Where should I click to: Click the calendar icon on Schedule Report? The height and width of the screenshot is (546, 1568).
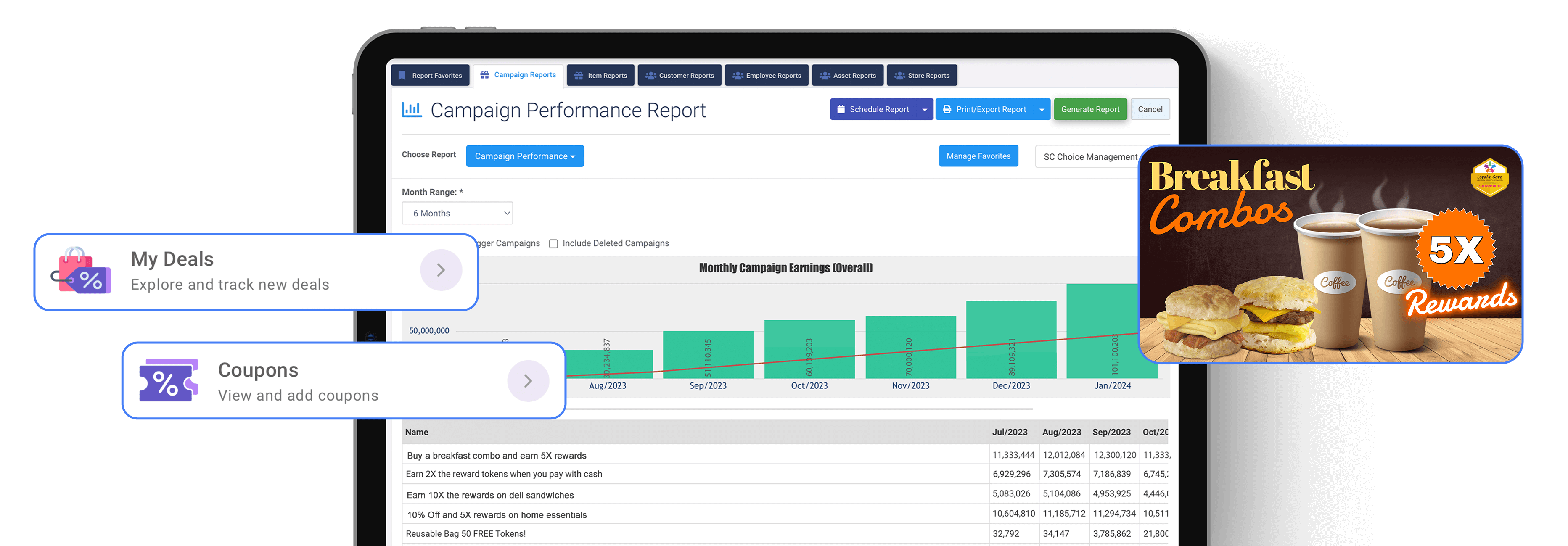pyautogui.click(x=841, y=110)
